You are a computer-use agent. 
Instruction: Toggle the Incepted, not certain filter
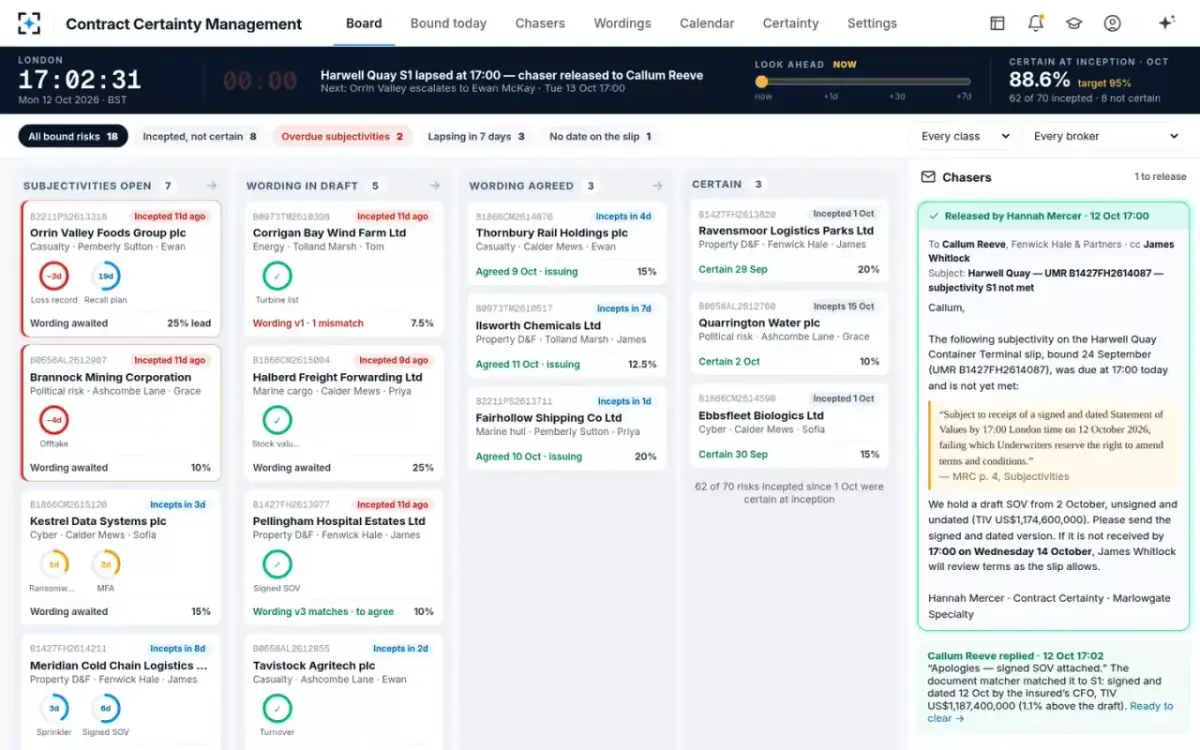click(199, 136)
